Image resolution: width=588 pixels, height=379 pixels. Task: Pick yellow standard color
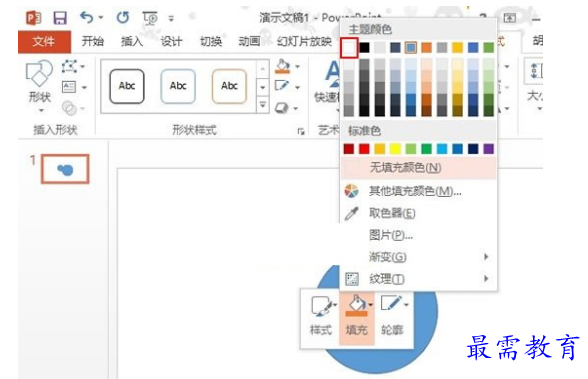[395, 149]
